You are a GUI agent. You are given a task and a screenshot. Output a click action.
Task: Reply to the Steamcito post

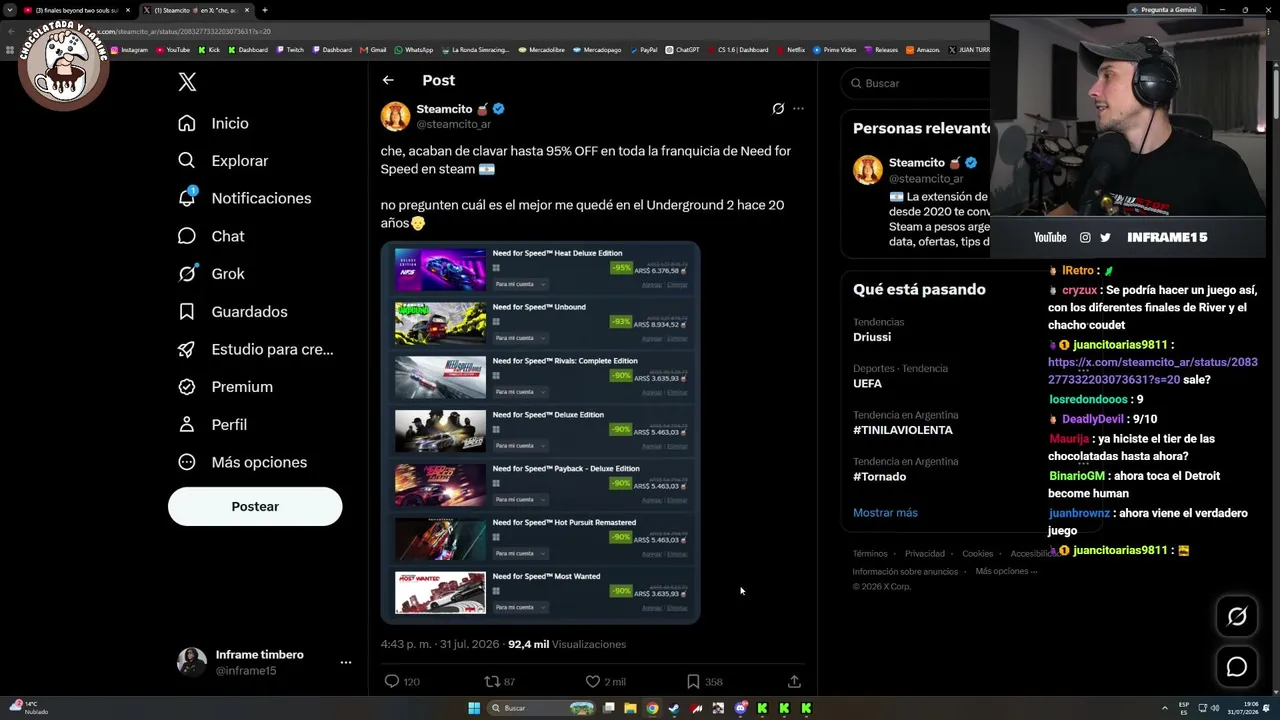(x=401, y=681)
